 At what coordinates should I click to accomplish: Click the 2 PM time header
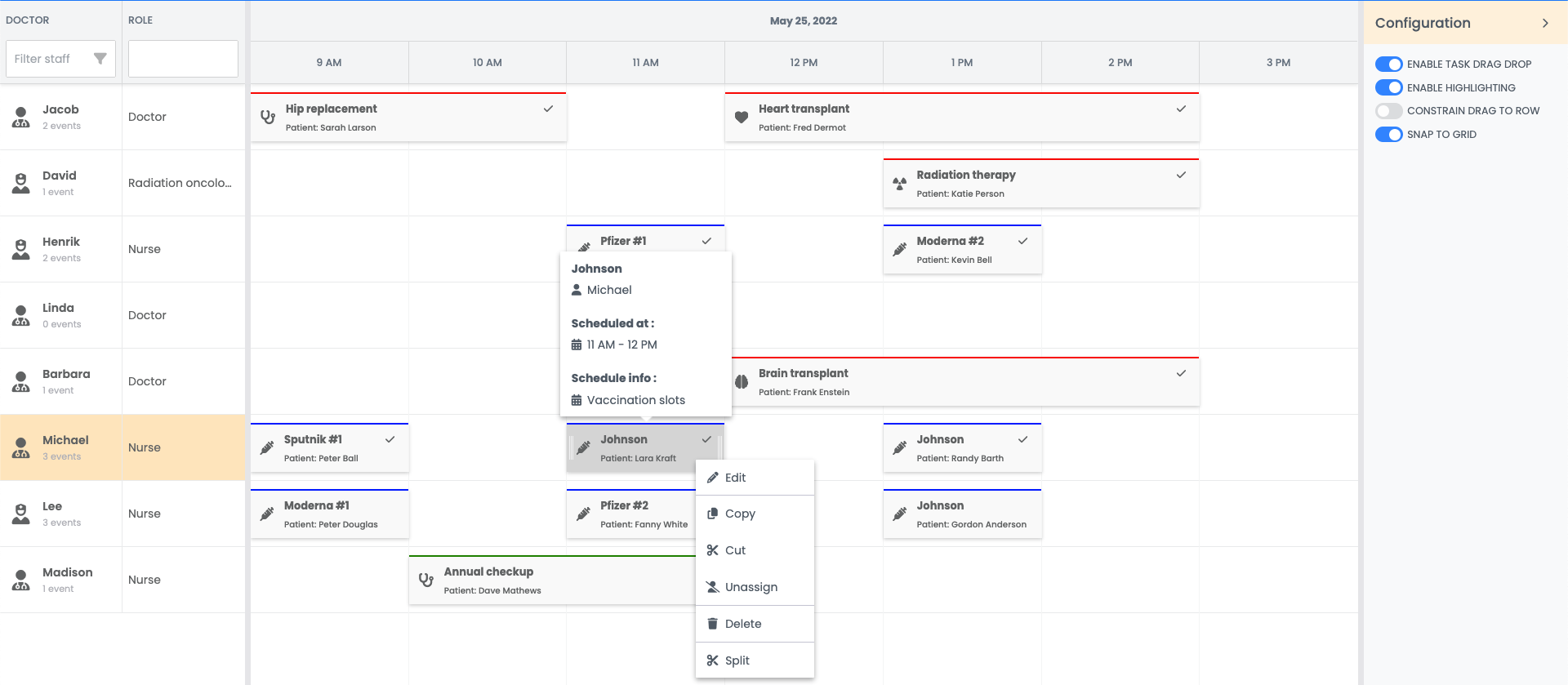click(1120, 63)
